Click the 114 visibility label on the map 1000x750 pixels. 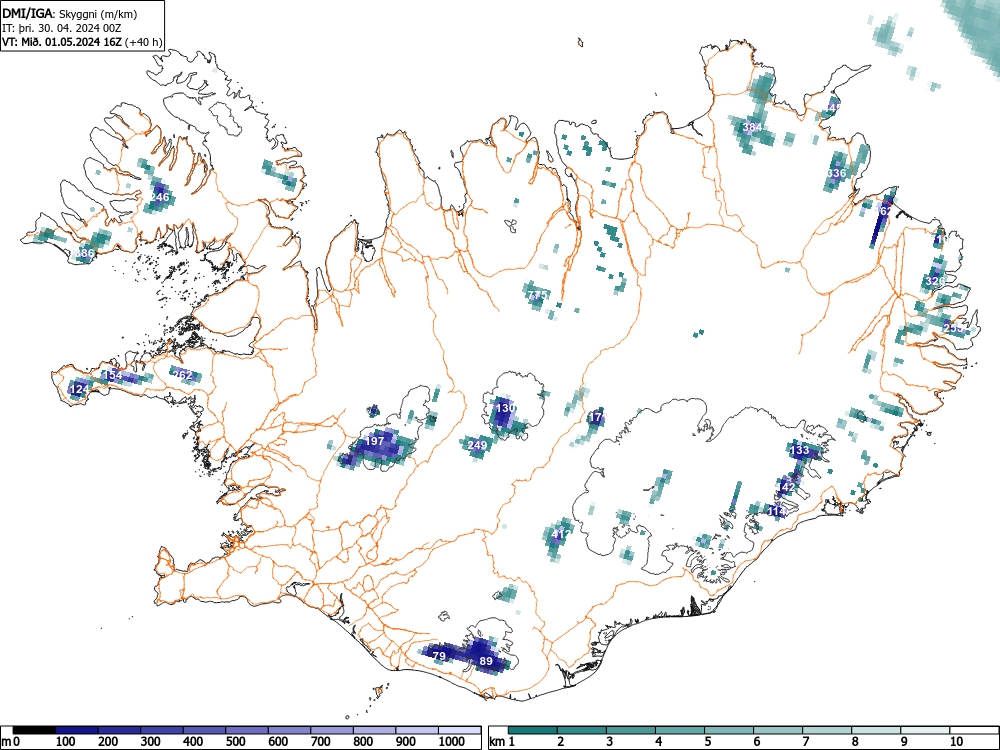click(776, 511)
